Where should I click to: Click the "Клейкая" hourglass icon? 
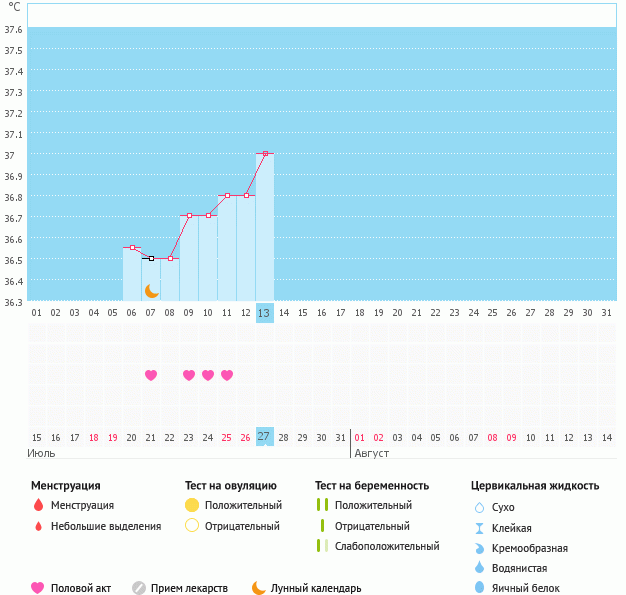[478, 528]
